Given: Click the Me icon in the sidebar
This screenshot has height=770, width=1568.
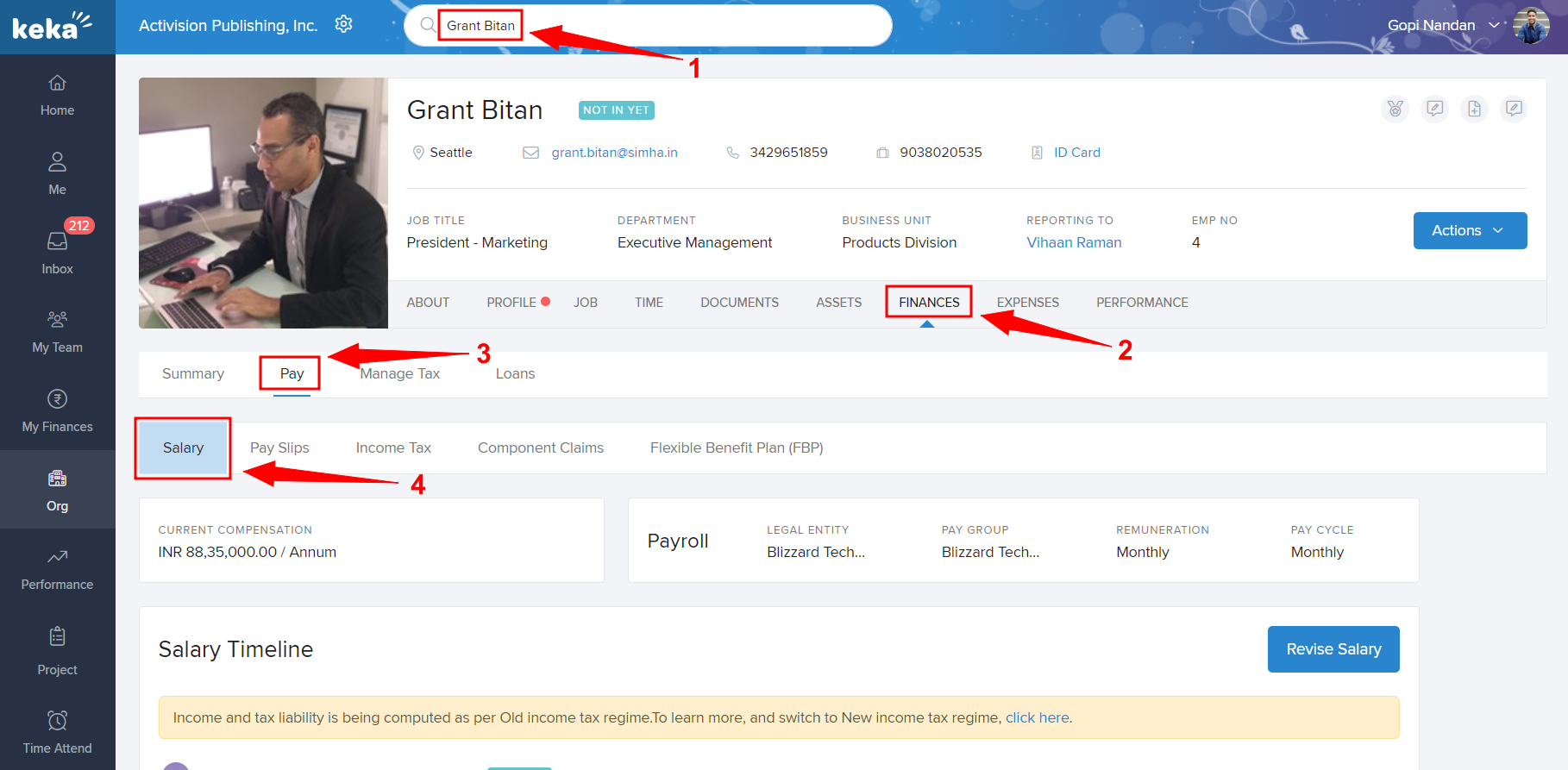Looking at the screenshot, I should point(57,173).
